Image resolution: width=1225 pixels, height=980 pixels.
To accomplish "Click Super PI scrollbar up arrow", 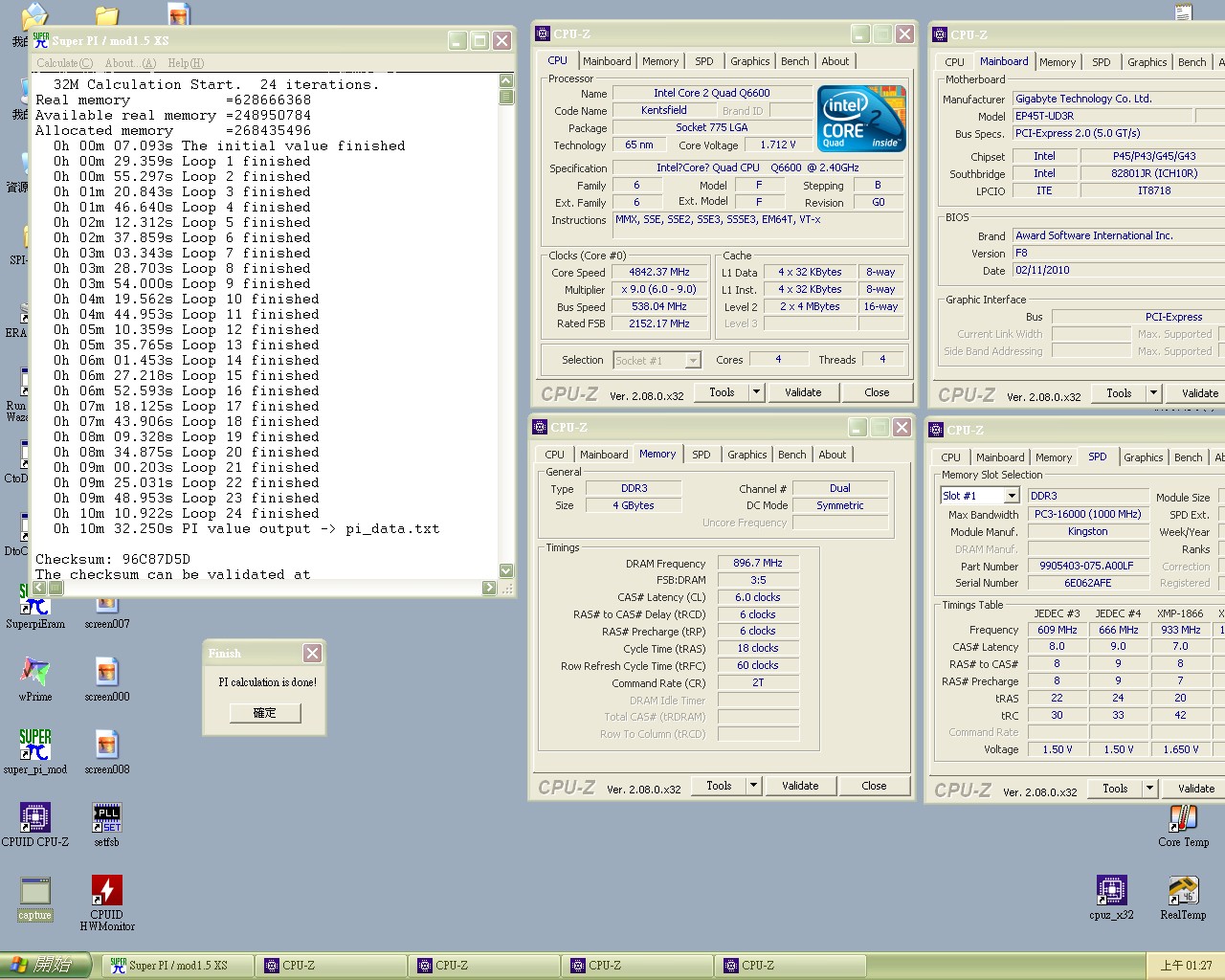I will pos(506,81).
